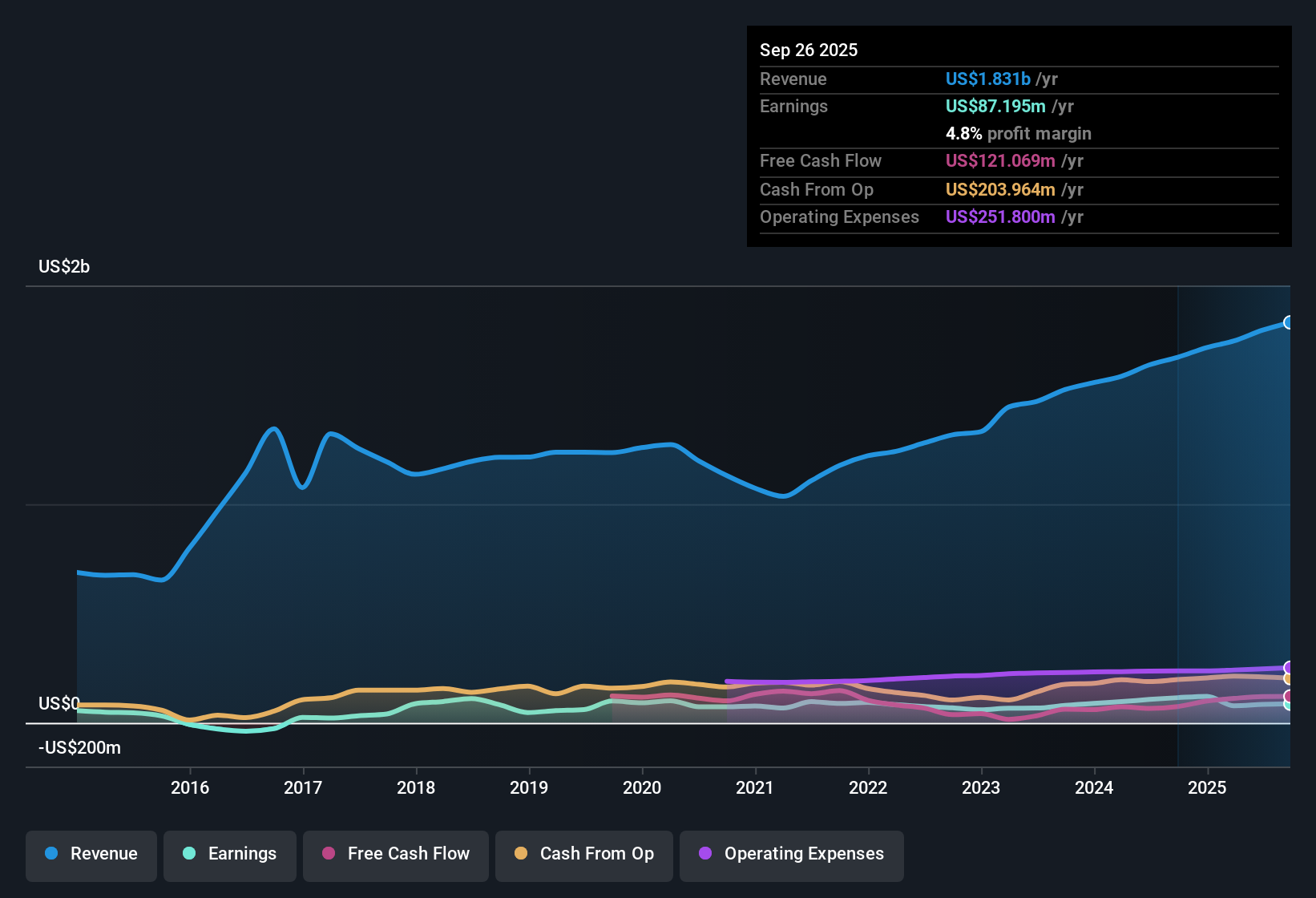Viewport: 1316px width, 898px height.
Task: Toggle the Revenue series visibility
Action: pos(91,856)
